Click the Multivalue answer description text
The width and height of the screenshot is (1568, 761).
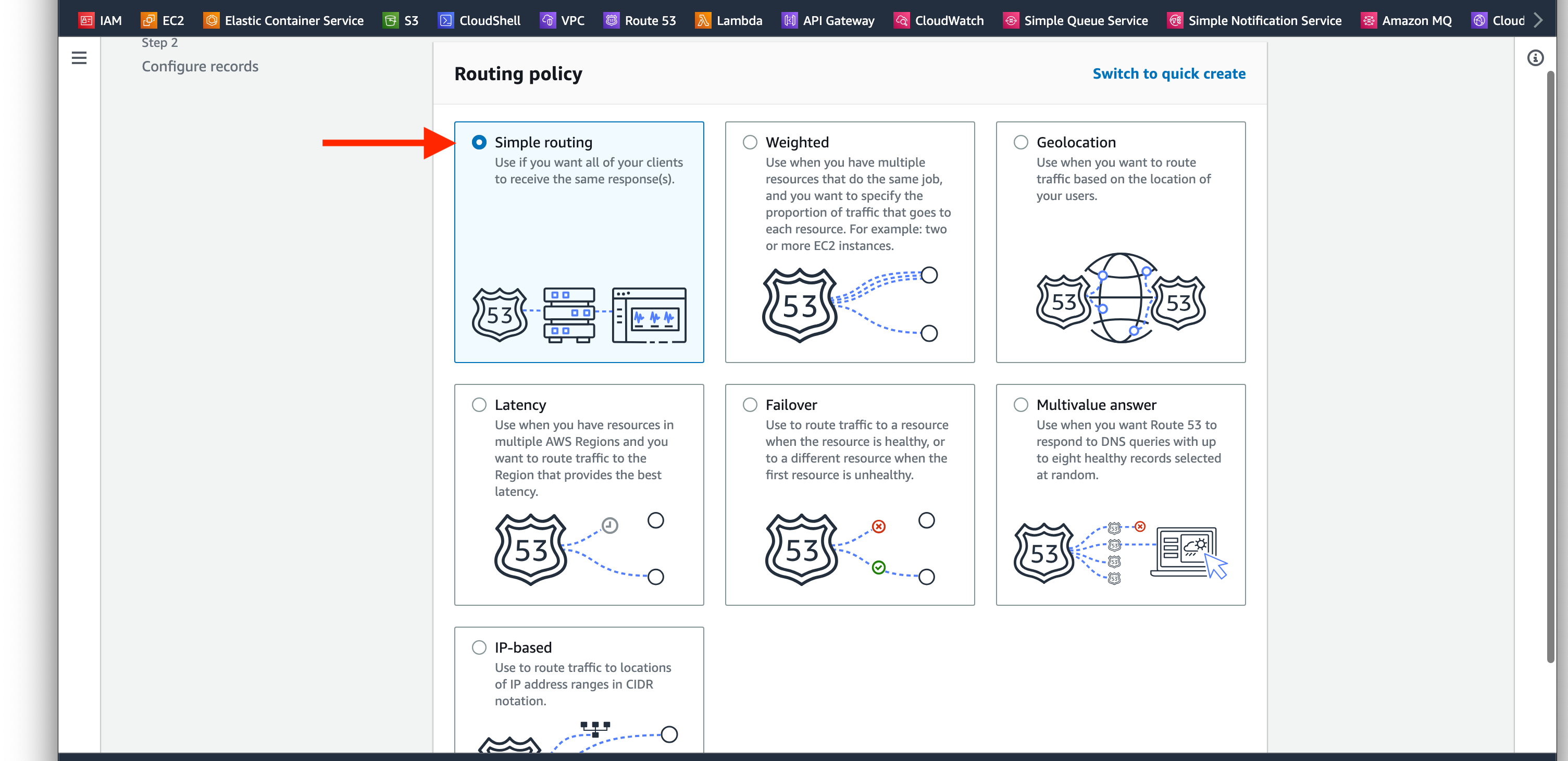click(x=1128, y=450)
